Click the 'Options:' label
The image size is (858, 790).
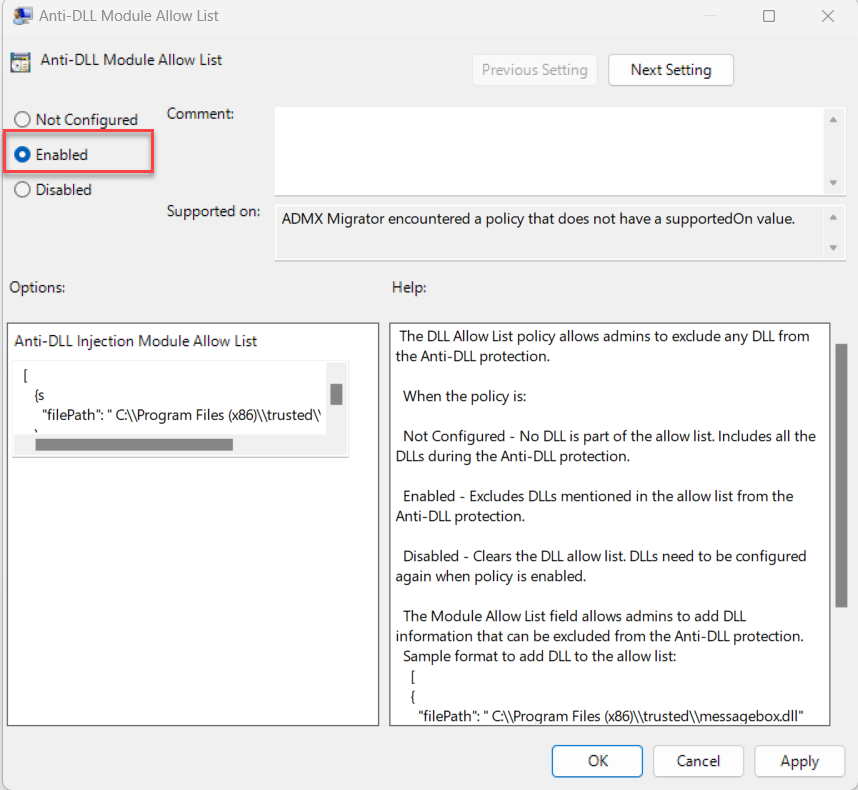coord(37,287)
